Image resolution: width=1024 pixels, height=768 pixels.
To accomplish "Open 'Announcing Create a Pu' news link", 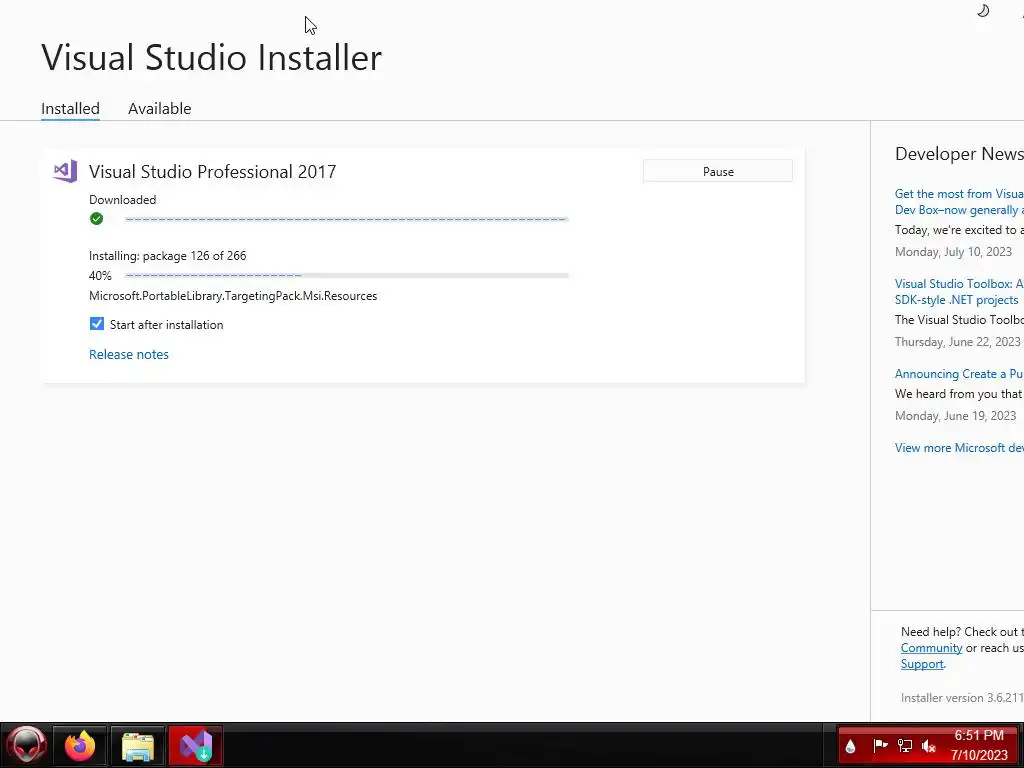I will pyautogui.click(x=959, y=374).
